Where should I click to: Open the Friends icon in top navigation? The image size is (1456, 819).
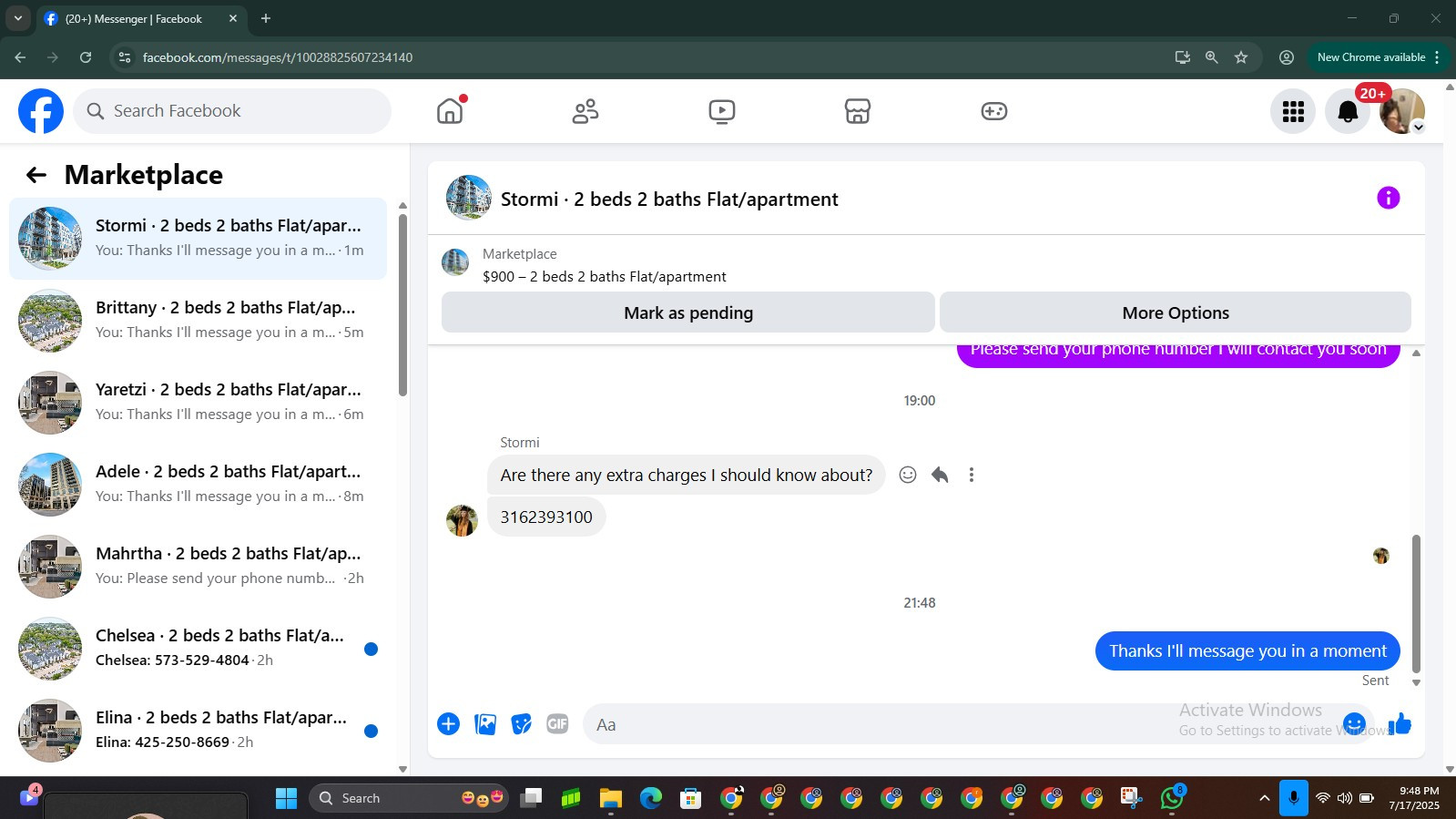click(585, 111)
